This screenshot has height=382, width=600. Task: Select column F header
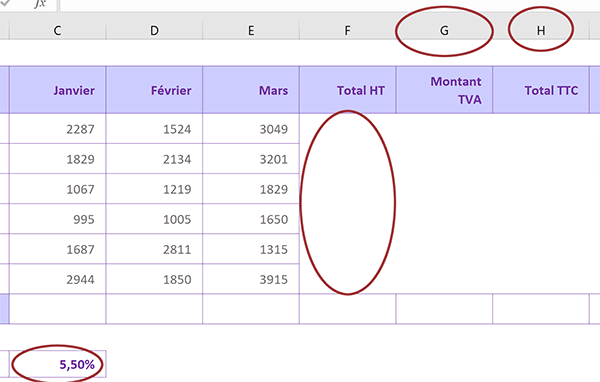click(347, 31)
